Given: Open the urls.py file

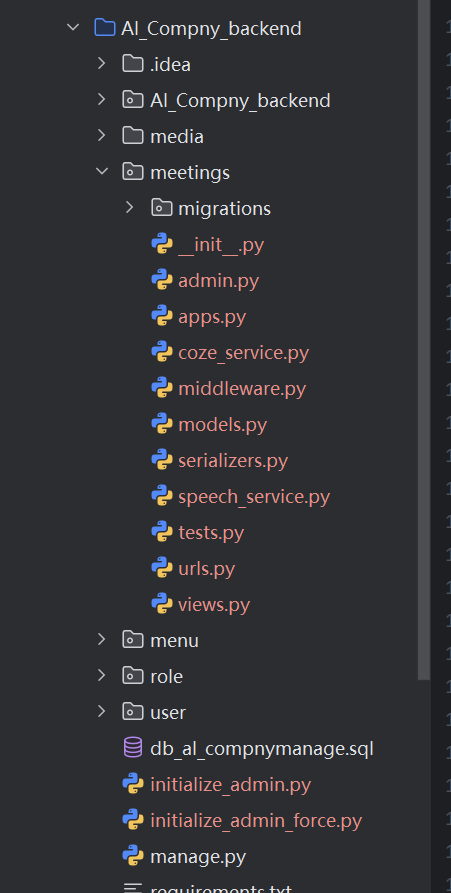Looking at the screenshot, I should click(207, 569).
